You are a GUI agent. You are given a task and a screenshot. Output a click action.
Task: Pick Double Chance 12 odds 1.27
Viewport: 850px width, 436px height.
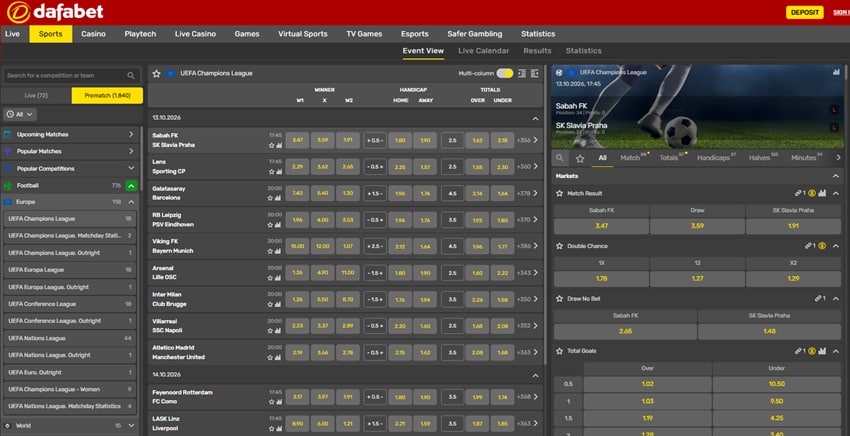[x=697, y=278]
